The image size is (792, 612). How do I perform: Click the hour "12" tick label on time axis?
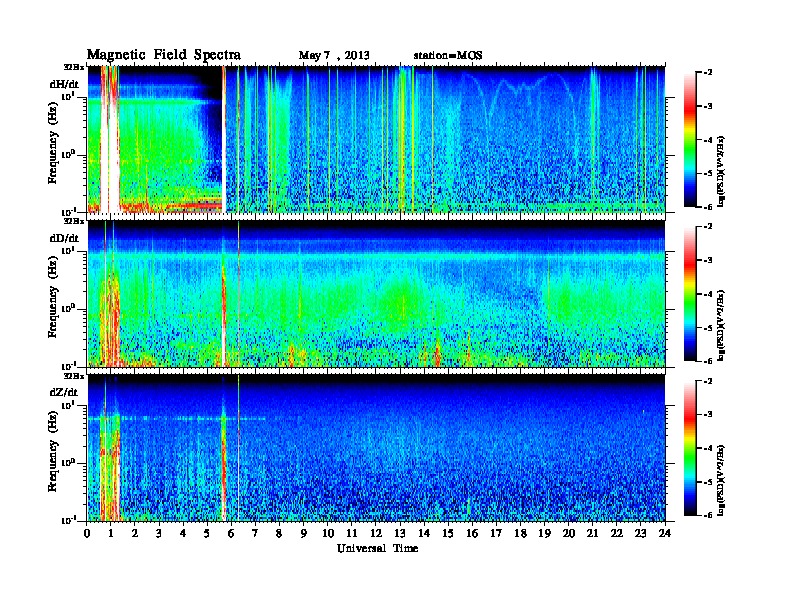[x=376, y=534]
